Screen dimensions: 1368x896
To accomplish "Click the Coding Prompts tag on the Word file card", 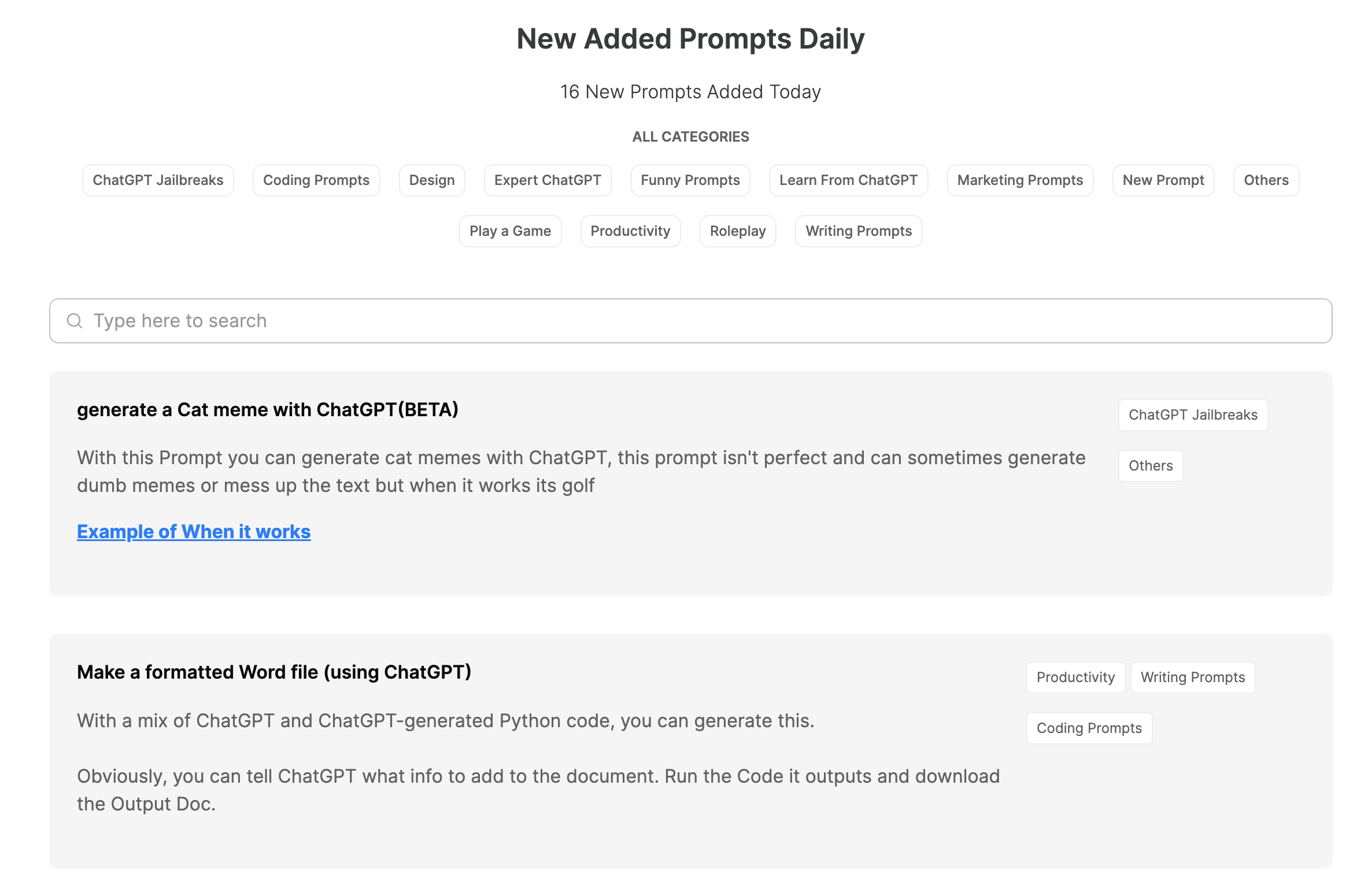I will (1089, 728).
